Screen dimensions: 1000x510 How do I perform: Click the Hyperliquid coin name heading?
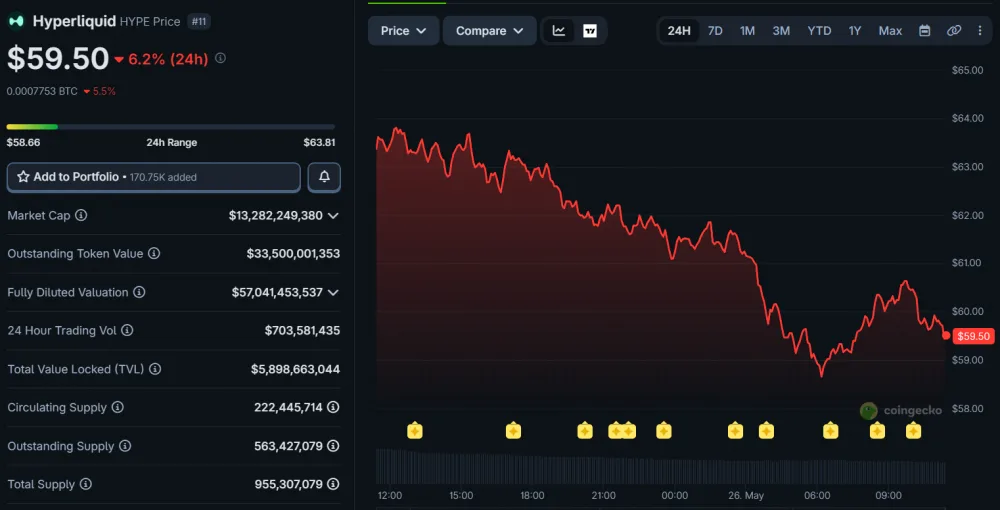(74, 21)
